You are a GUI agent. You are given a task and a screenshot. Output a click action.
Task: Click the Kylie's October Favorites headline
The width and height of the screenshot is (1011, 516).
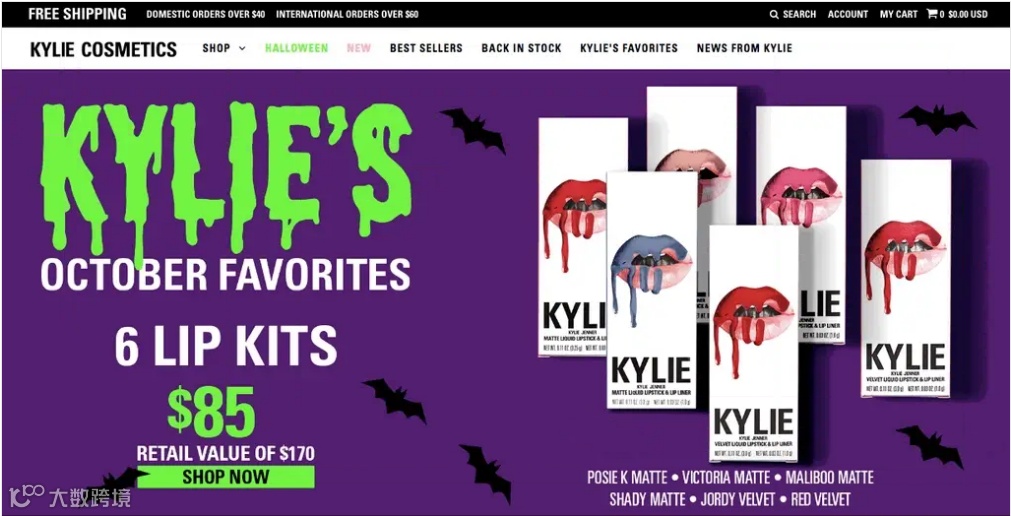pos(226,196)
